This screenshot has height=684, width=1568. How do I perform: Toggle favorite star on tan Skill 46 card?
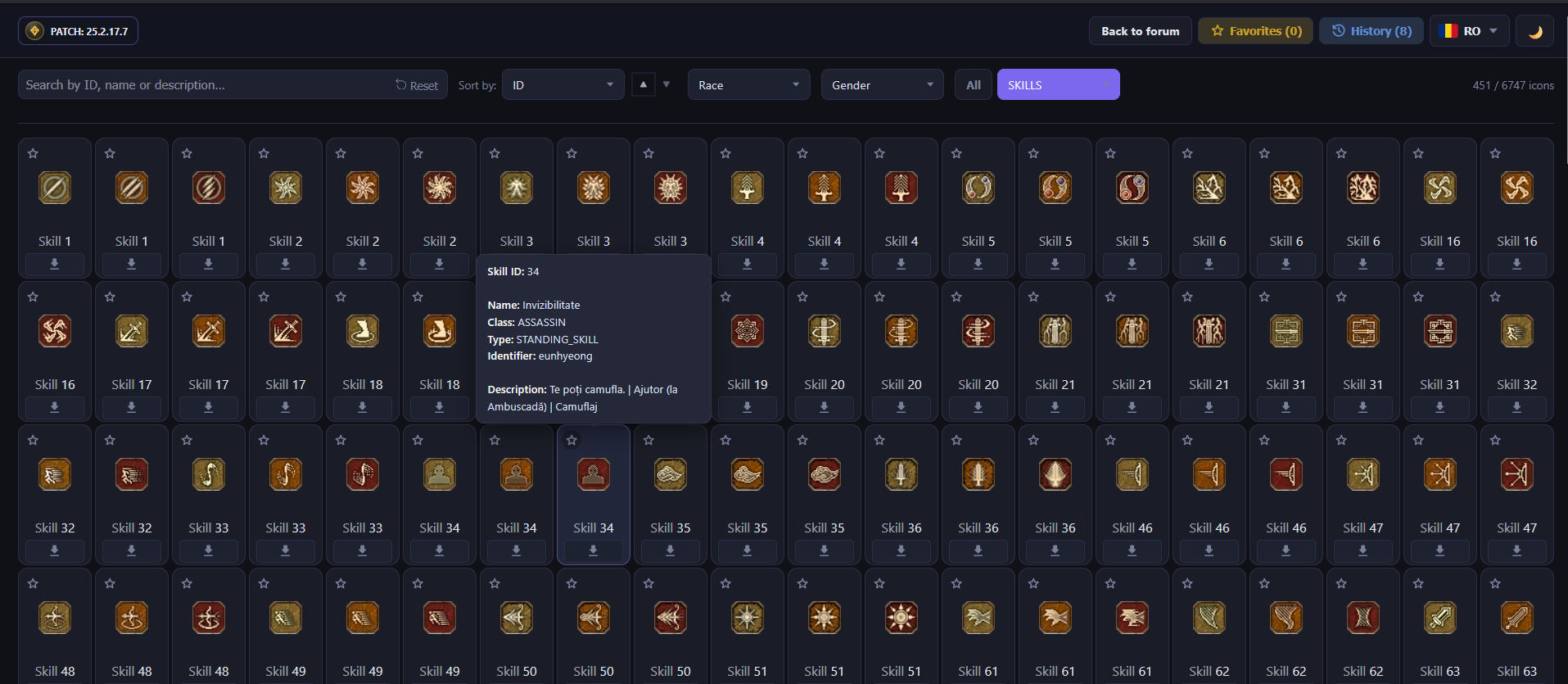coord(1110,440)
